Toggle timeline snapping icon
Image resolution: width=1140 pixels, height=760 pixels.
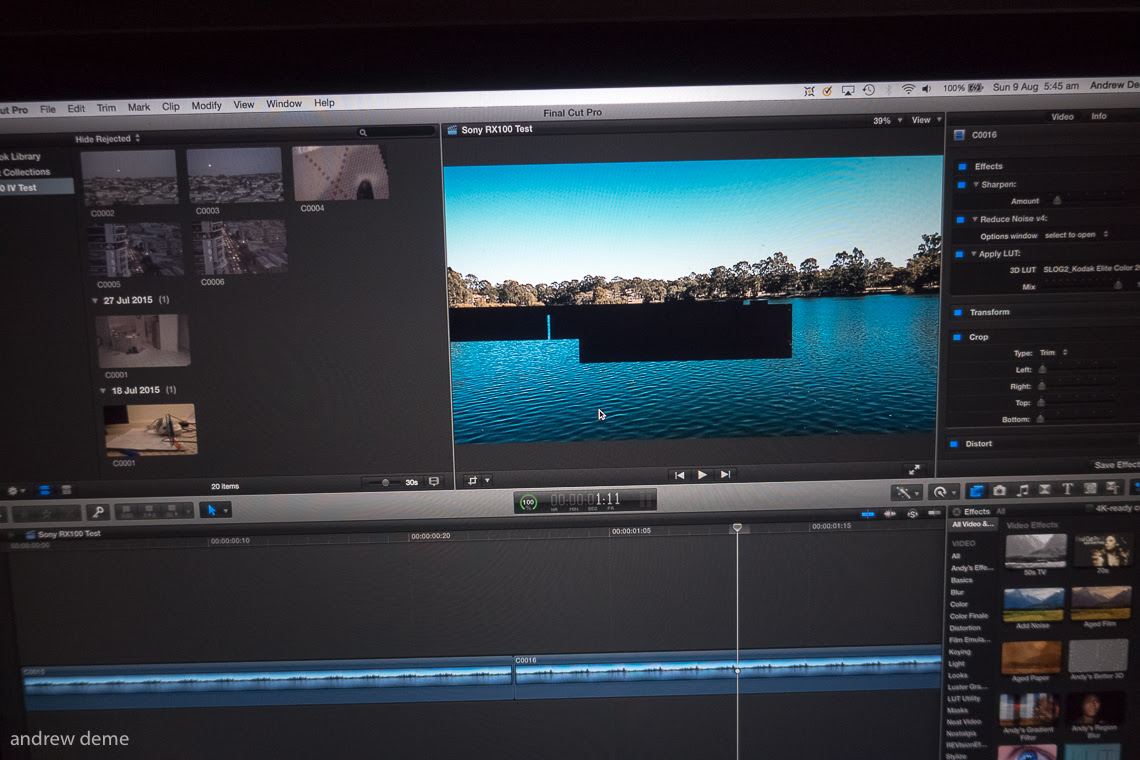[x=934, y=513]
